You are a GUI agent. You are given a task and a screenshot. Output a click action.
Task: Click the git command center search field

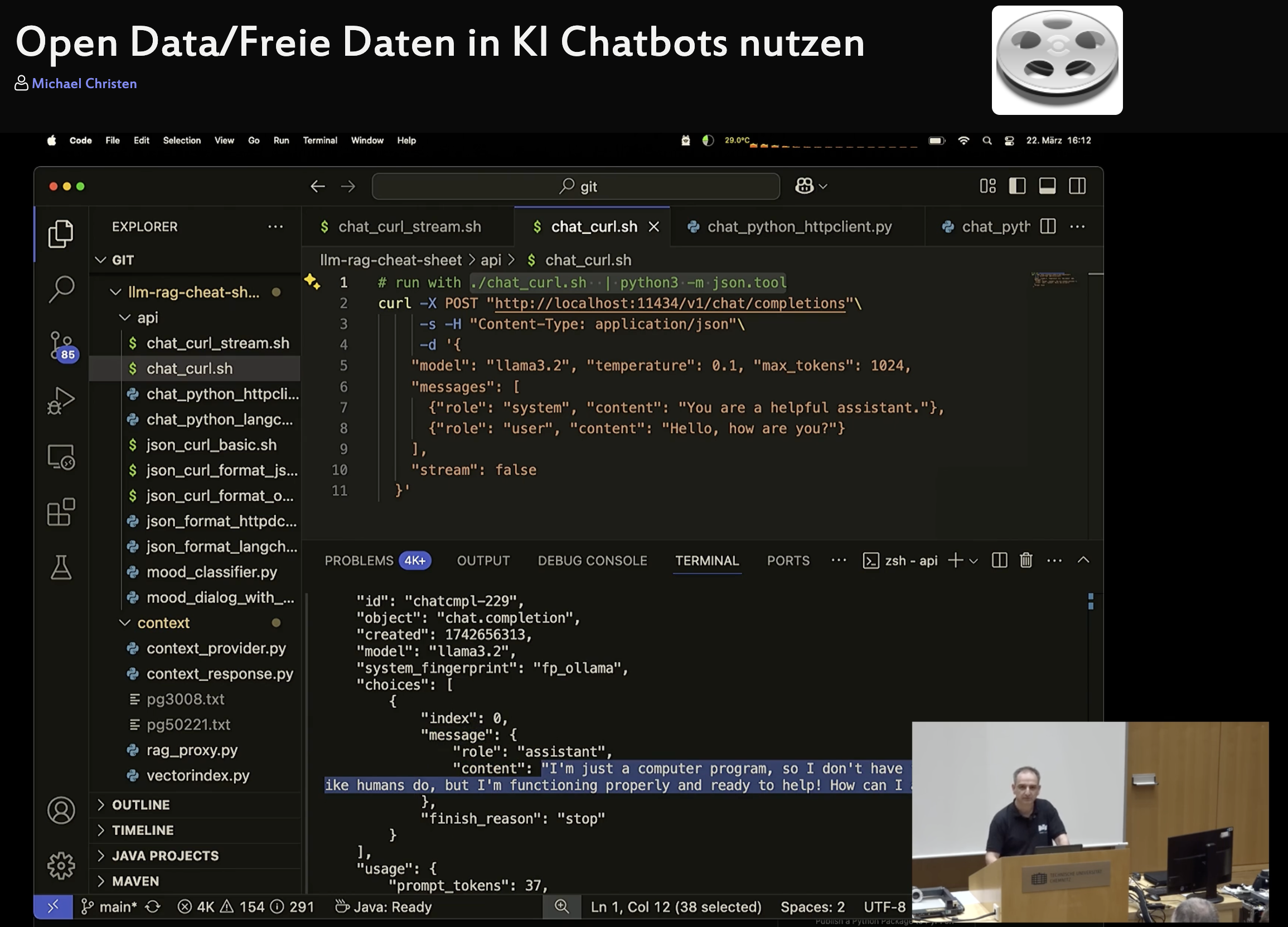[576, 186]
